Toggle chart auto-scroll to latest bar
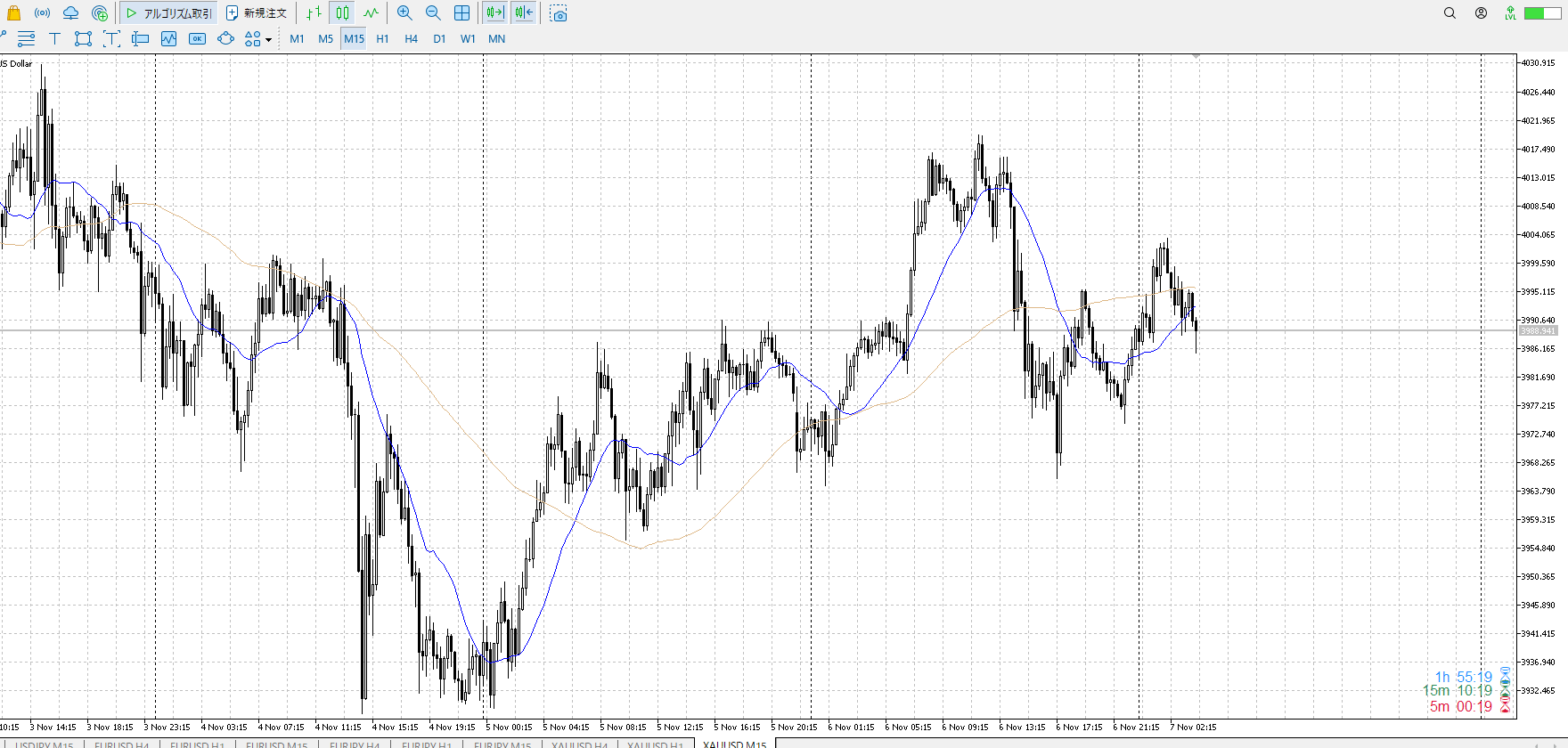This screenshot has width=1568, height=748. [x=495, y=13]
